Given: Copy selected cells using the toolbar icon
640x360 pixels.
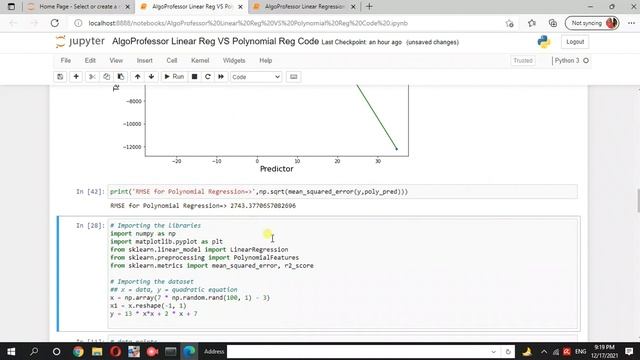Looking at the screenshot, I should pos(107,77).
